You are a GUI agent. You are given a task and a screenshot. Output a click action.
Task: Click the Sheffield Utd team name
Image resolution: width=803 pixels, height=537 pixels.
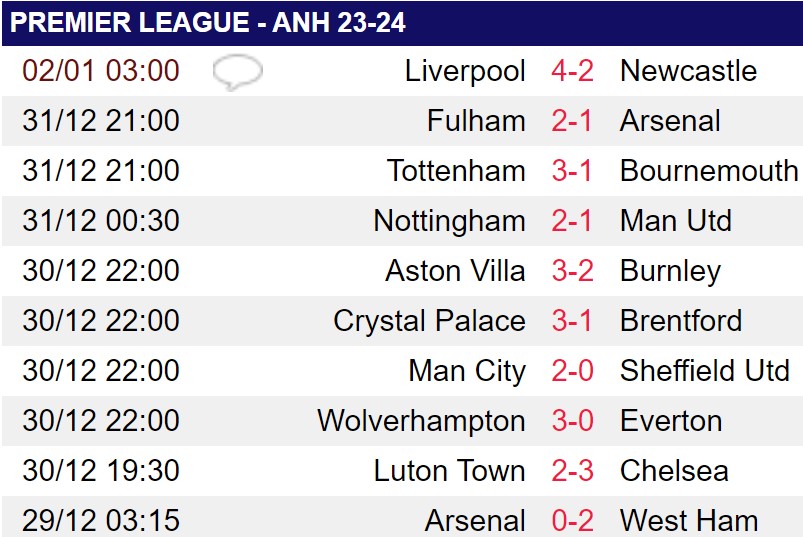point(705,371)
